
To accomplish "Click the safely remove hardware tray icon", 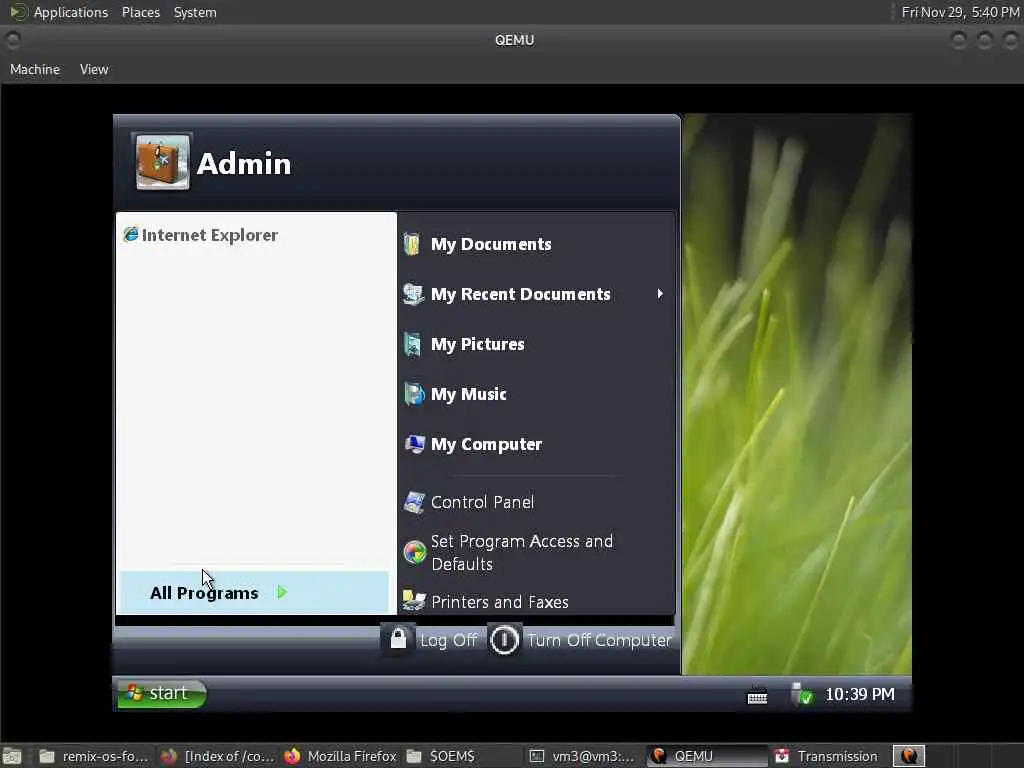I will [x=801, y=694].
